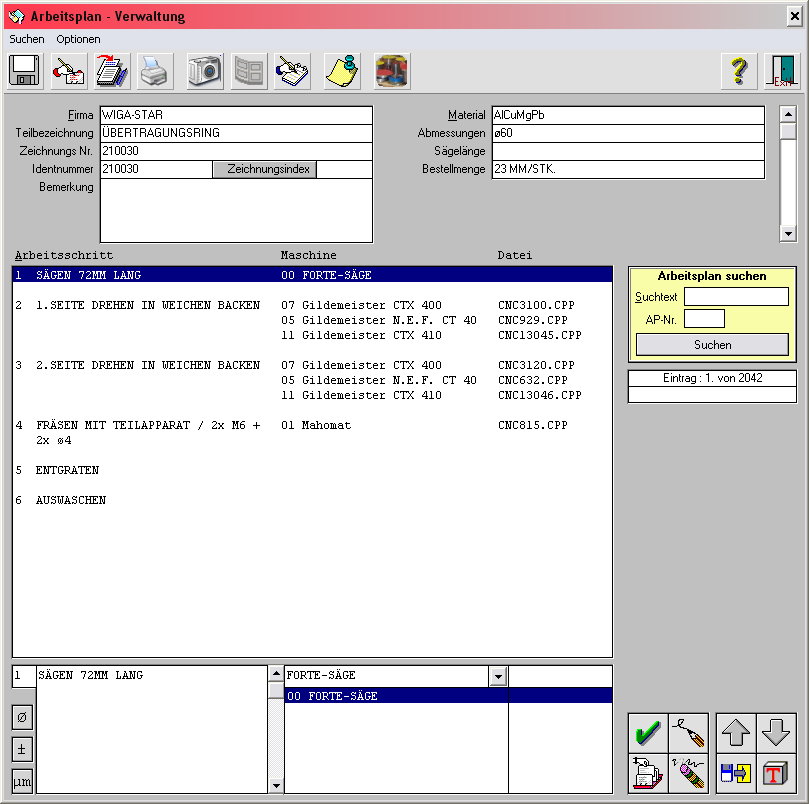Click the camera icon in toolbar
Viewport: 809px width, 804px height.
pos(205,71)
